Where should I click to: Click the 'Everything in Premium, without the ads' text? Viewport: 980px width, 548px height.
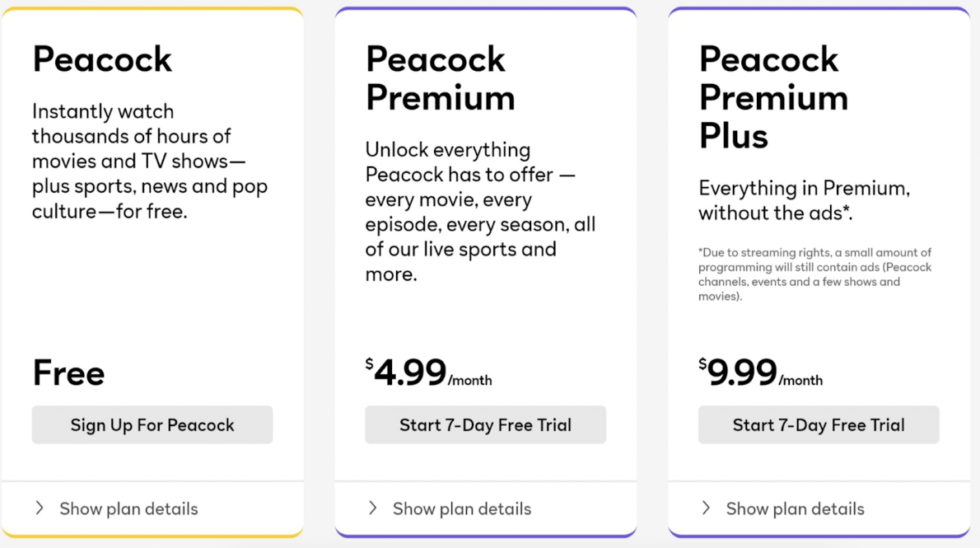[803, 200]
